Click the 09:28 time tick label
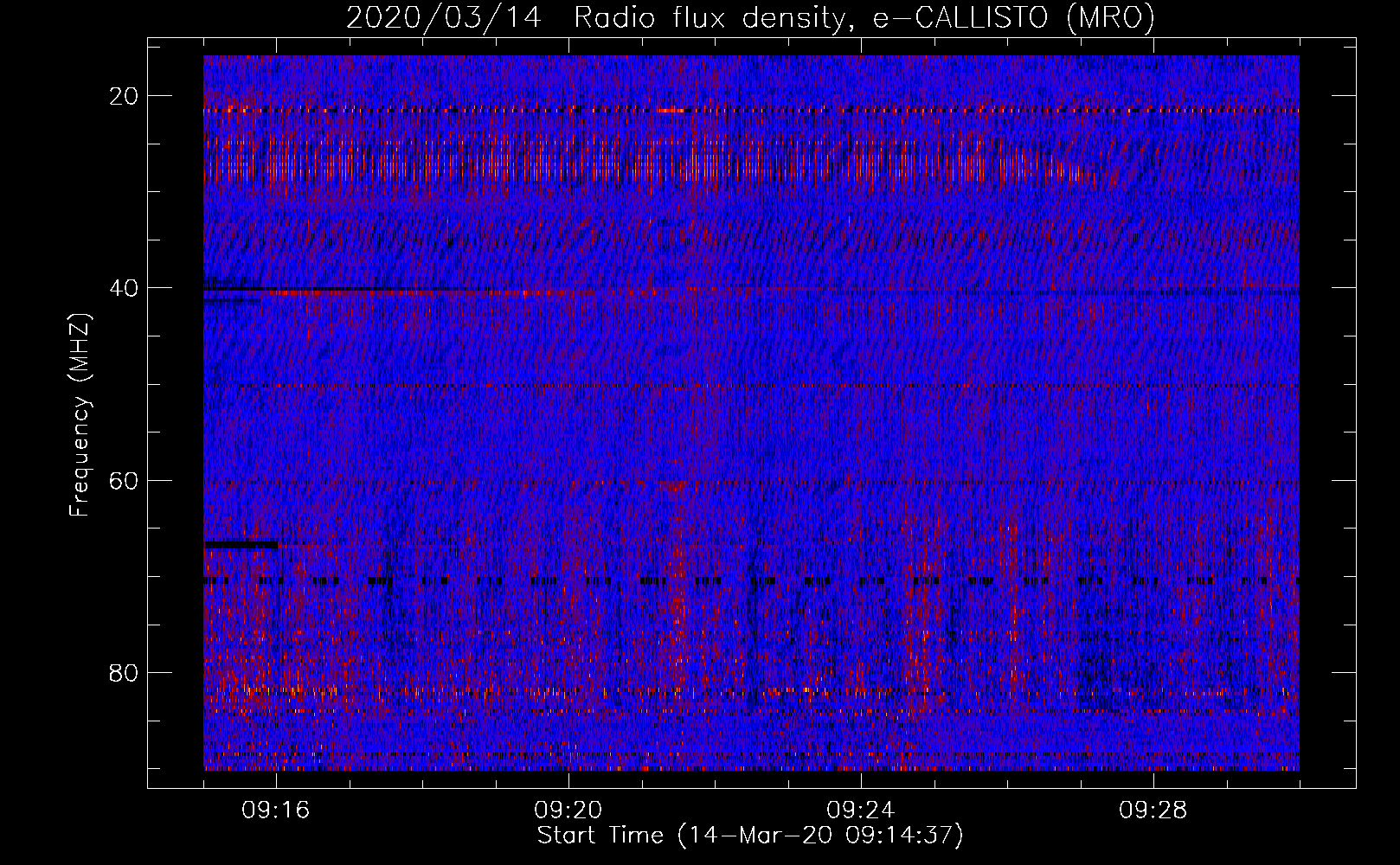Viewport: 1400px width, 865px height. [x=1153, y=811]
